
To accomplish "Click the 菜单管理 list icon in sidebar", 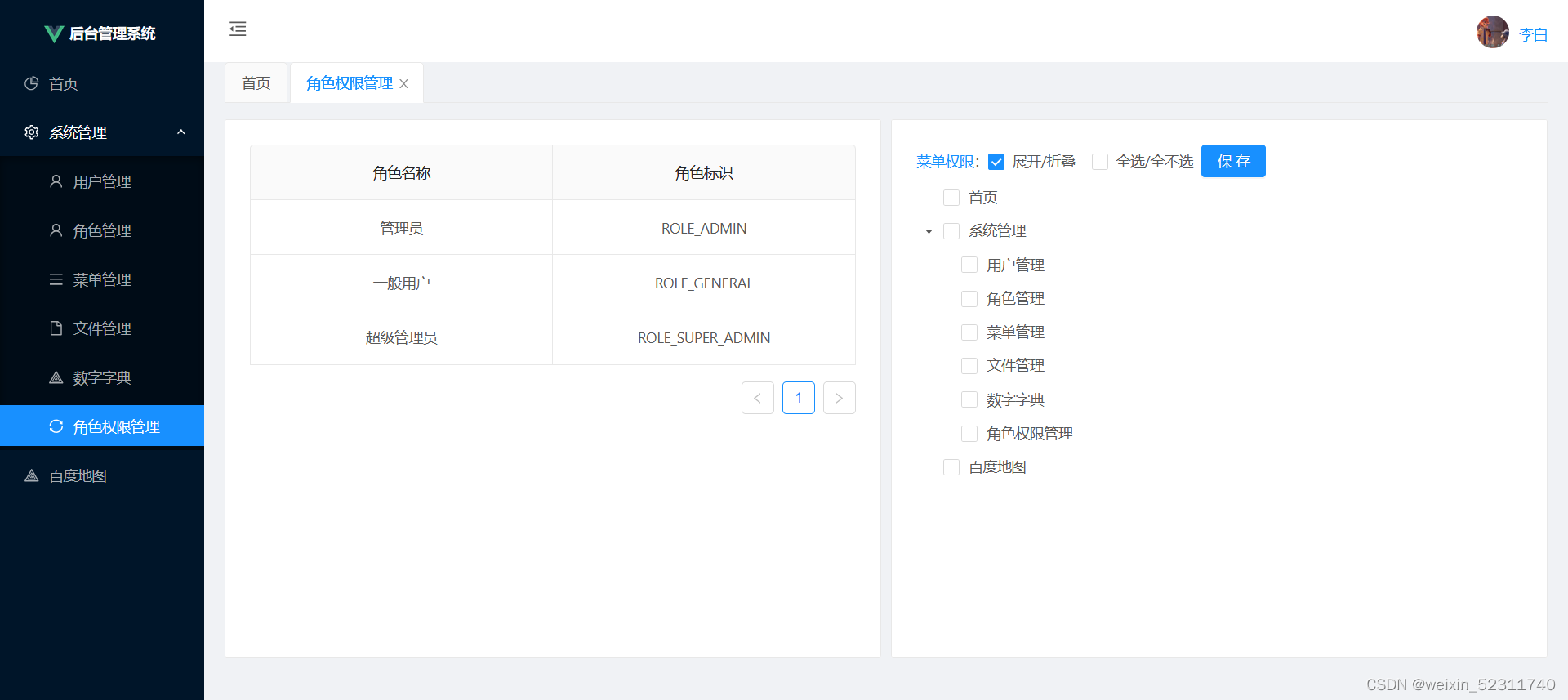I will (x=56, y=279).
